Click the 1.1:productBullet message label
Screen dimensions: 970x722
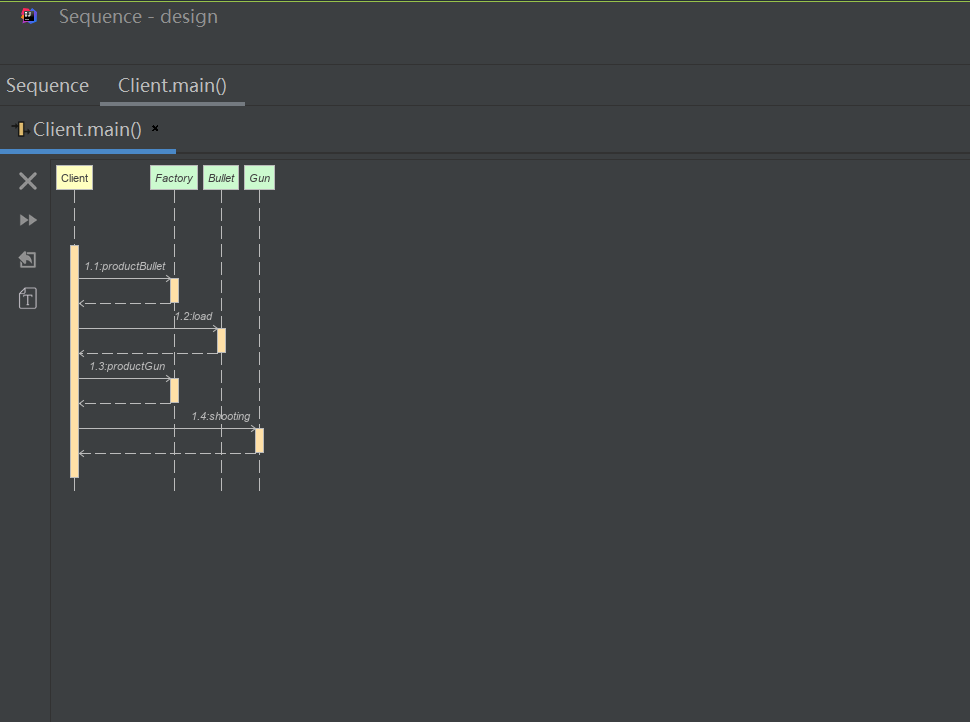[x=125, y=267]
